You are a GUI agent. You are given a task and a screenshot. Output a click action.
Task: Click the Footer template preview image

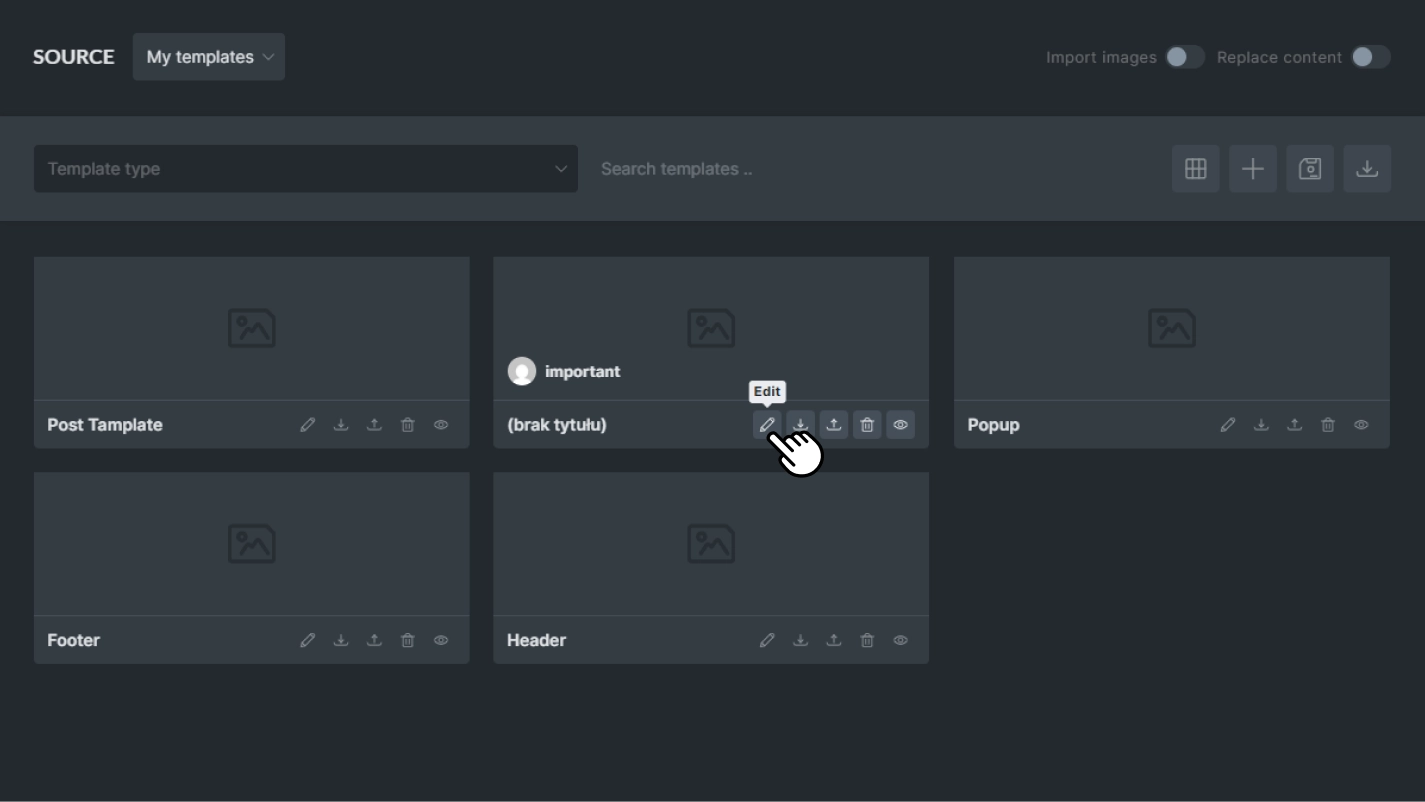[x=251, y=543]
